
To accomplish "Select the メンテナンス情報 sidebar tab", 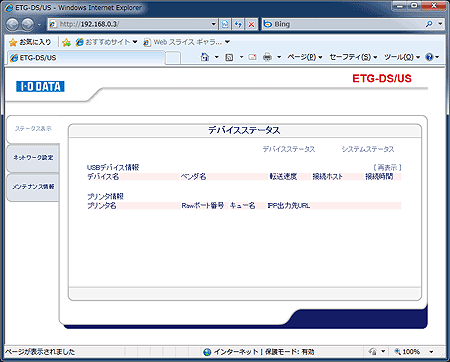I will tap(33, 187).
